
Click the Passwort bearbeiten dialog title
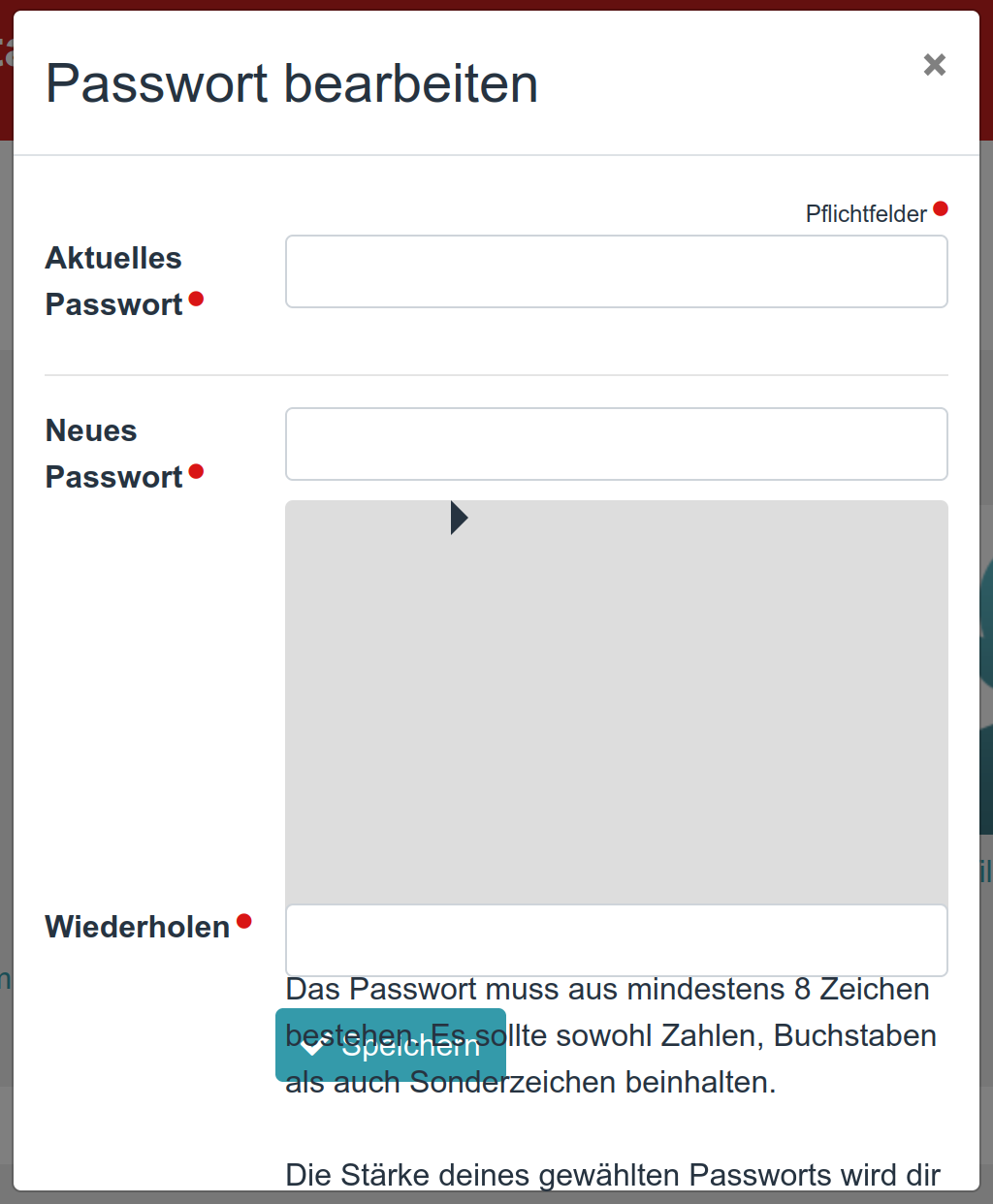tap(292, 84)
